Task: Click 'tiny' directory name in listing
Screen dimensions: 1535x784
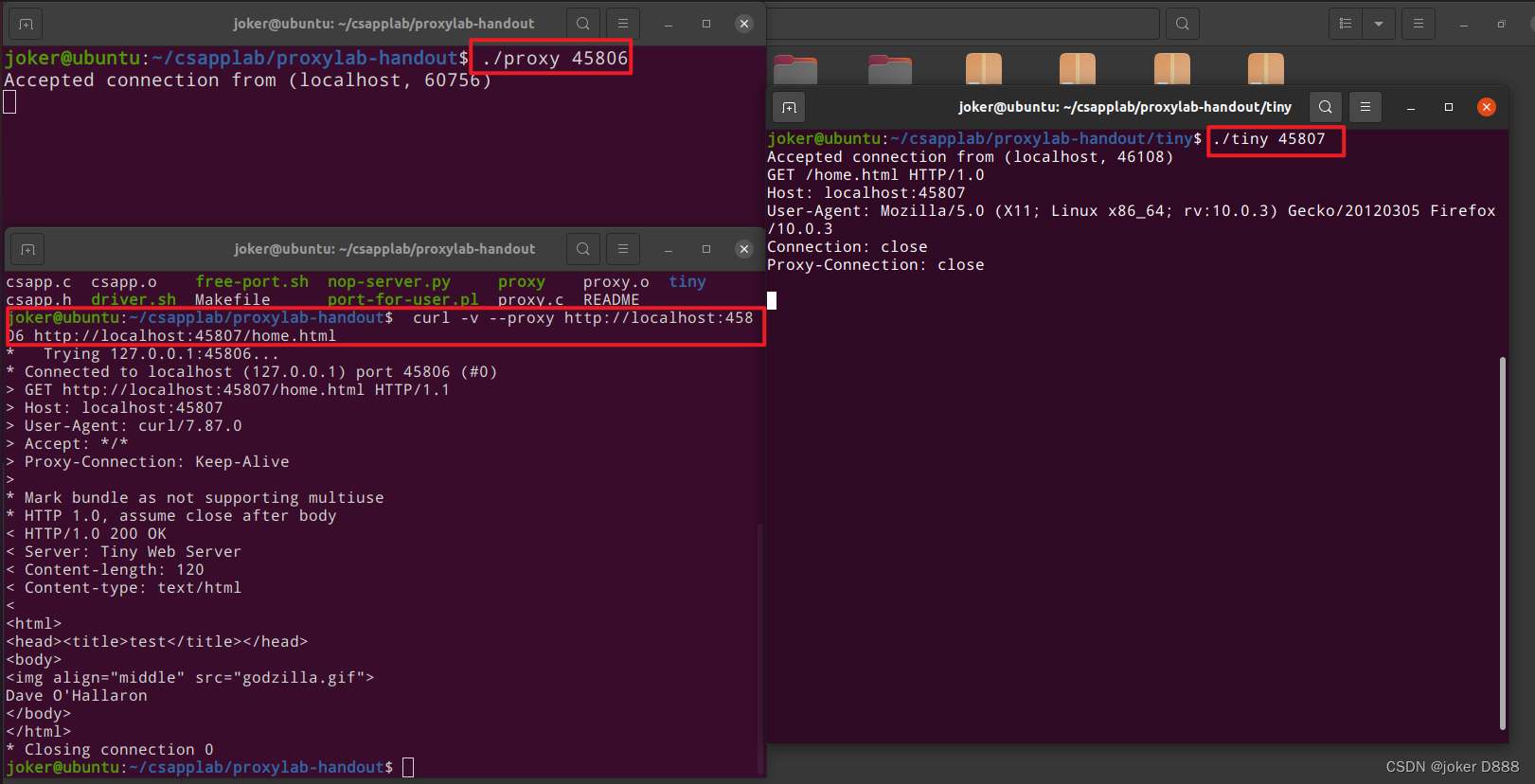Action: (x=687, y=282)
